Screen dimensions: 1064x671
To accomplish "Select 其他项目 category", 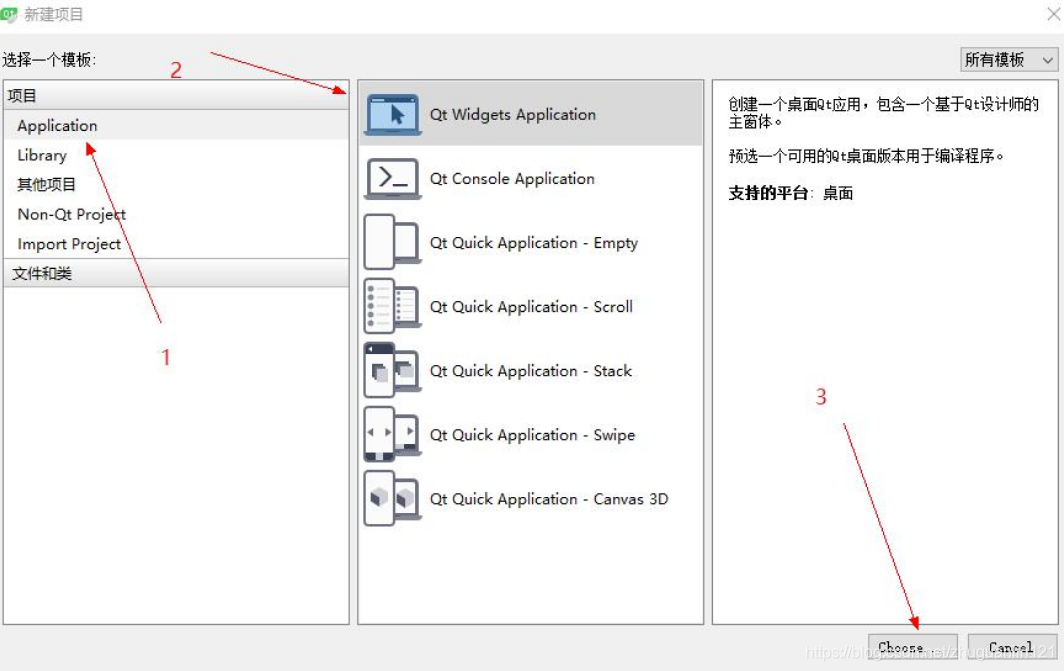I will click(176, 185).
